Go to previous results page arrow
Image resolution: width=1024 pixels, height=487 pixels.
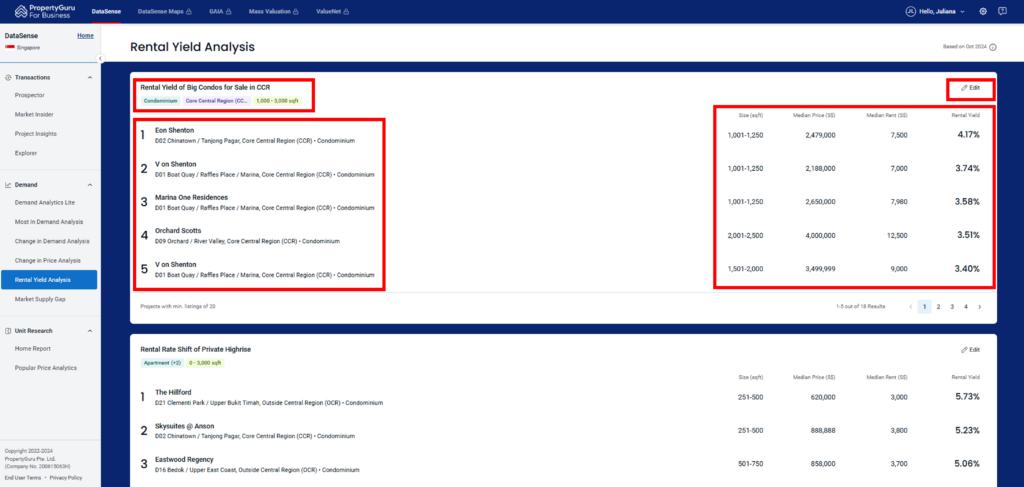click(x=910, y=306)
